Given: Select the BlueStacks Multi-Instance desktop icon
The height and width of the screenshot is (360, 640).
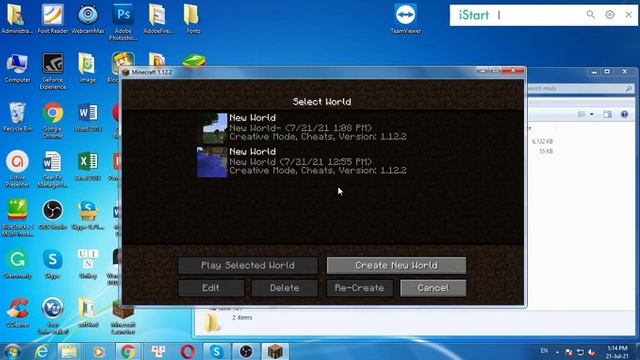Looking at the screenshot, I should [17, 218].
